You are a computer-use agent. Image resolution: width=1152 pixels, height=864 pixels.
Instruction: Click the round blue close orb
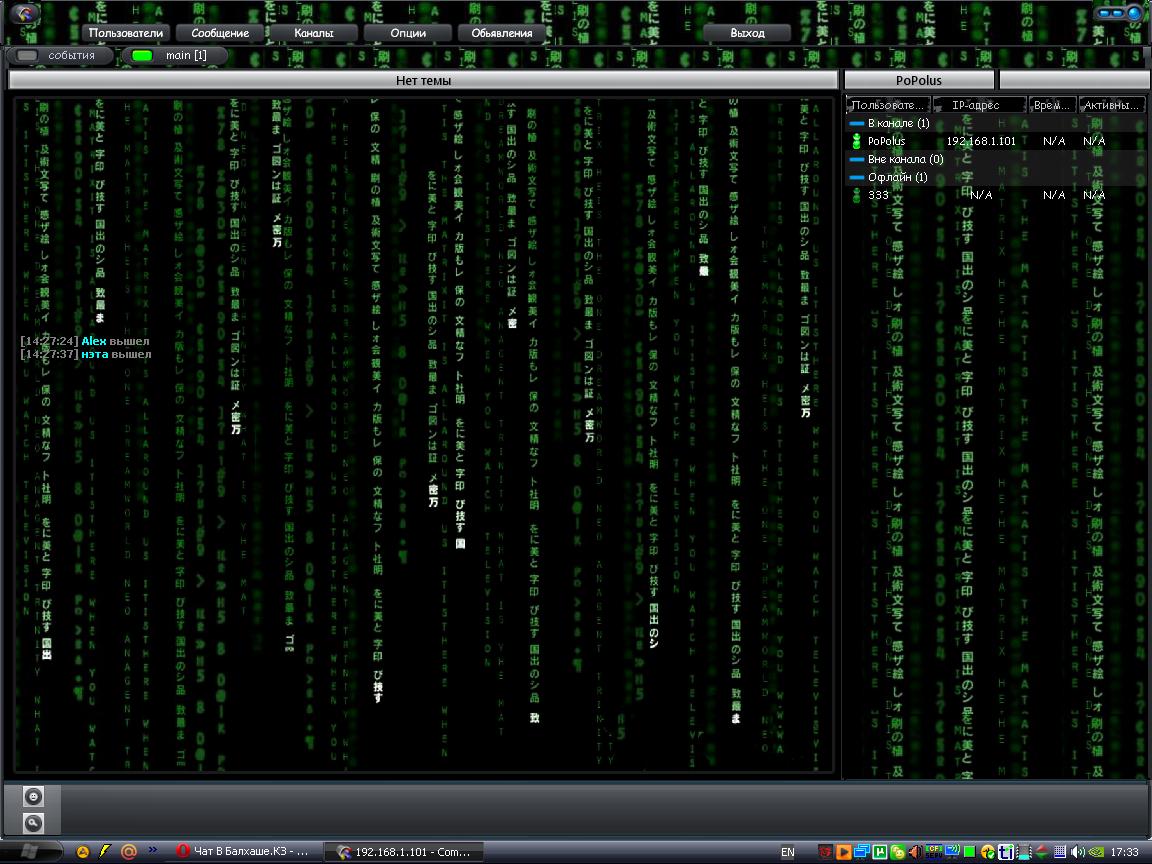pos(1134,12)
